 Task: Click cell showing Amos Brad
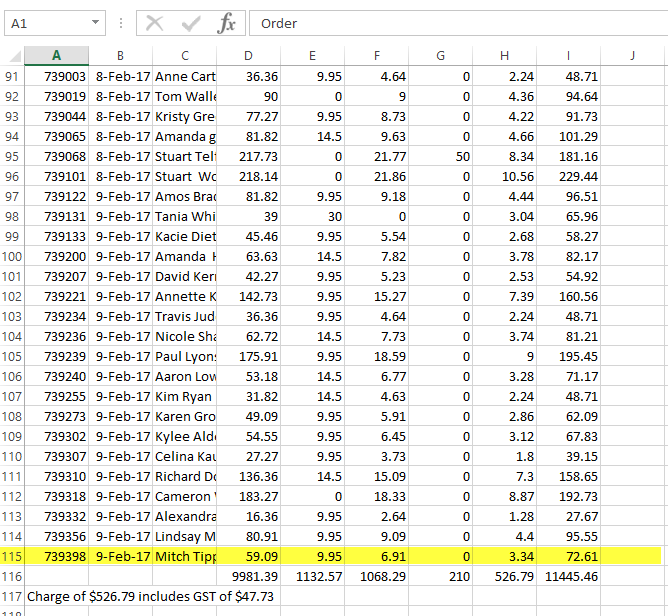click(184, 197)
